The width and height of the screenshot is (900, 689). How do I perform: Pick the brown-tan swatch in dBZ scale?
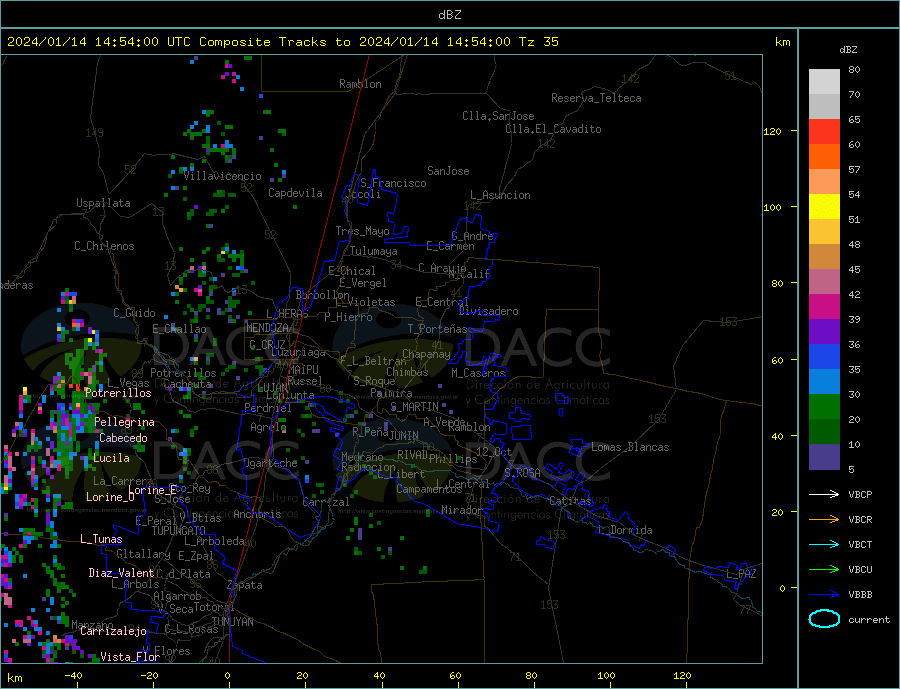pyautogui.click(x=824, y=257)
